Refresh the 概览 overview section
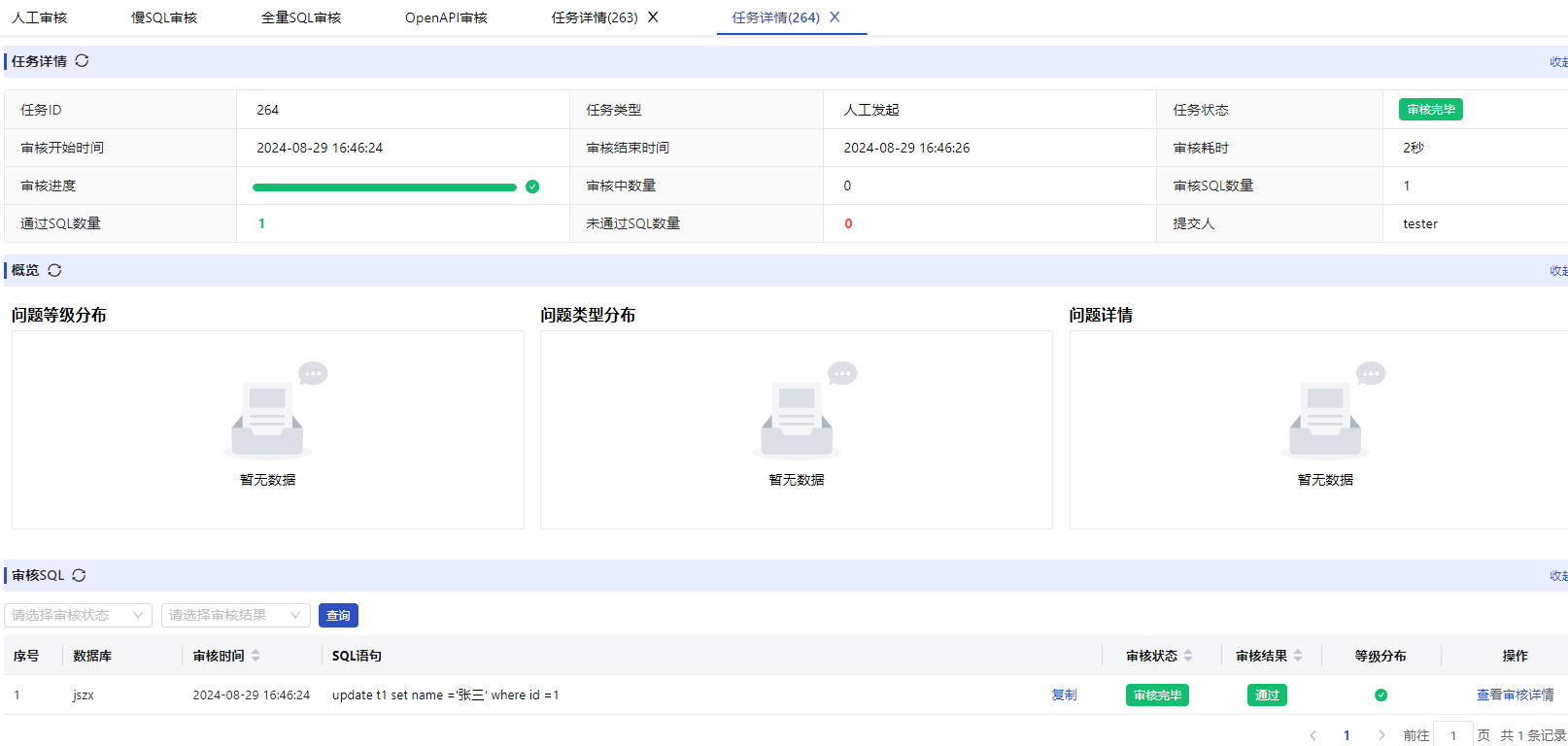The width and height of the screenshot is (1568, 746). click(54, 270)
